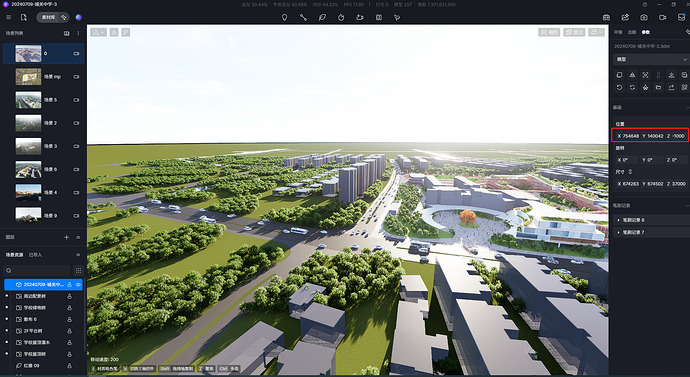Toggle the lock on the 2F平台树 row
This screenshot has height=377, width=690.
tap(70, 331)
